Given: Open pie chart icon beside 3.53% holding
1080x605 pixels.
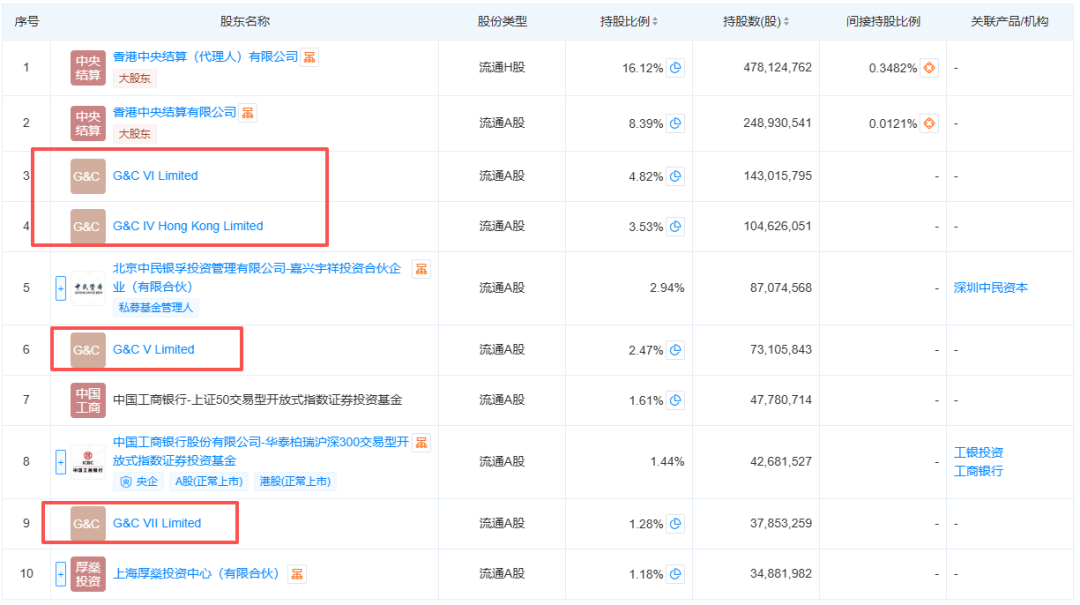Looking at the screenshot, I should click(676, 227).
